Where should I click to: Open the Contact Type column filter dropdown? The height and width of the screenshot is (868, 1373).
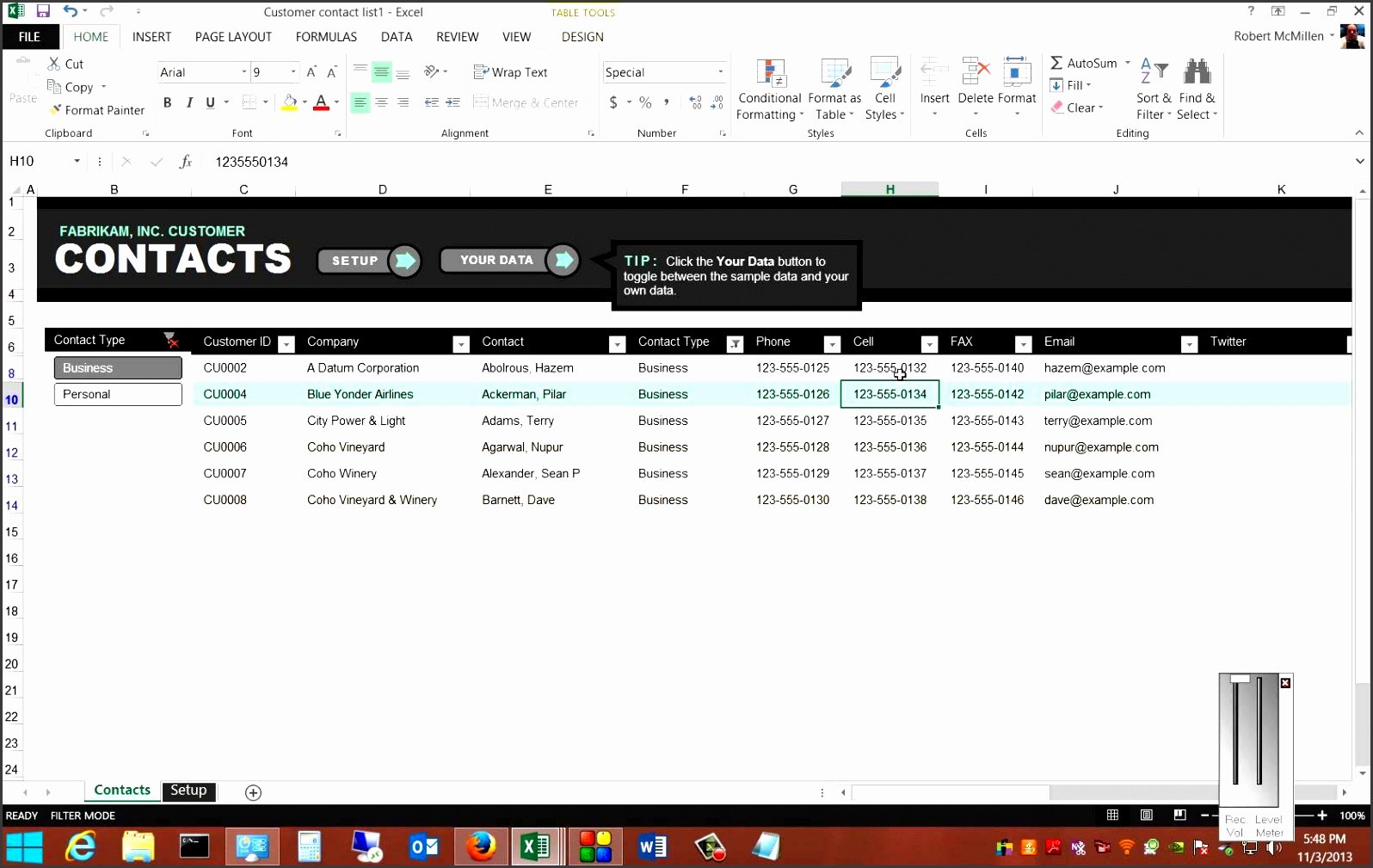(x=735, y=344)
